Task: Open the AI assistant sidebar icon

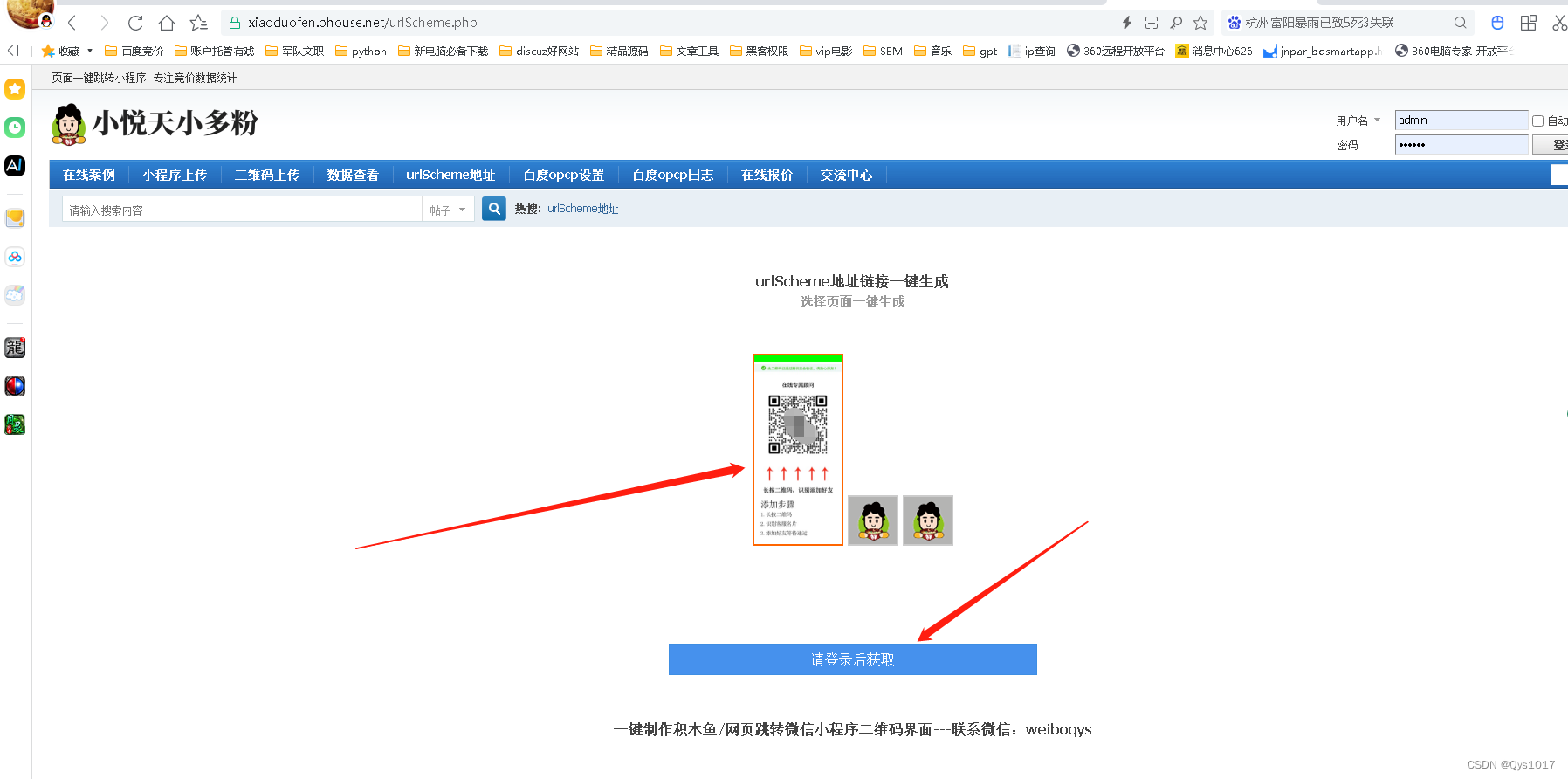Action: click(x=15, y=166)
